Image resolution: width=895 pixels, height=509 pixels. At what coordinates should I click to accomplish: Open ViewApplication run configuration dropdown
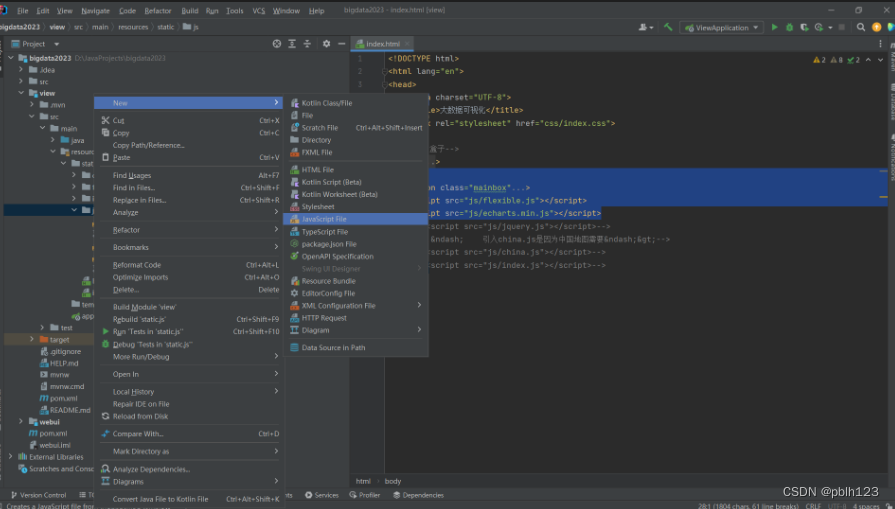[x=721, y=27]
